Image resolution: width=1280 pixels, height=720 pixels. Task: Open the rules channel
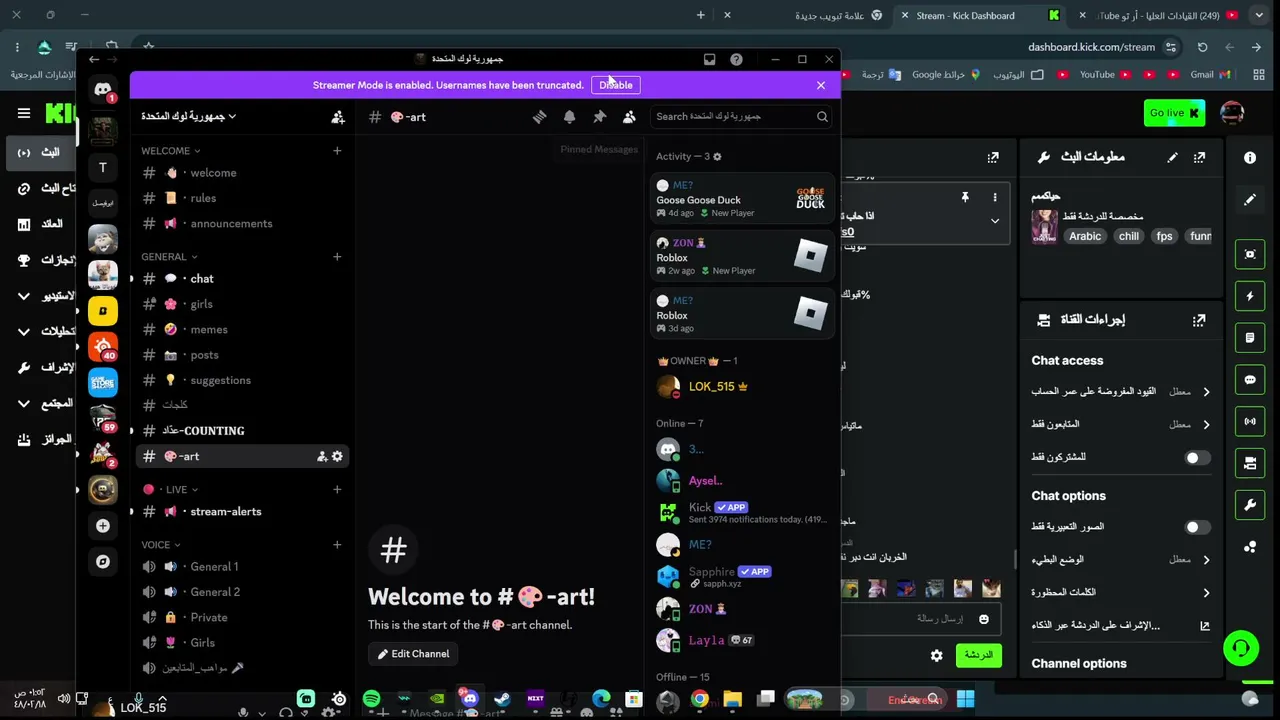coord(240,198)
